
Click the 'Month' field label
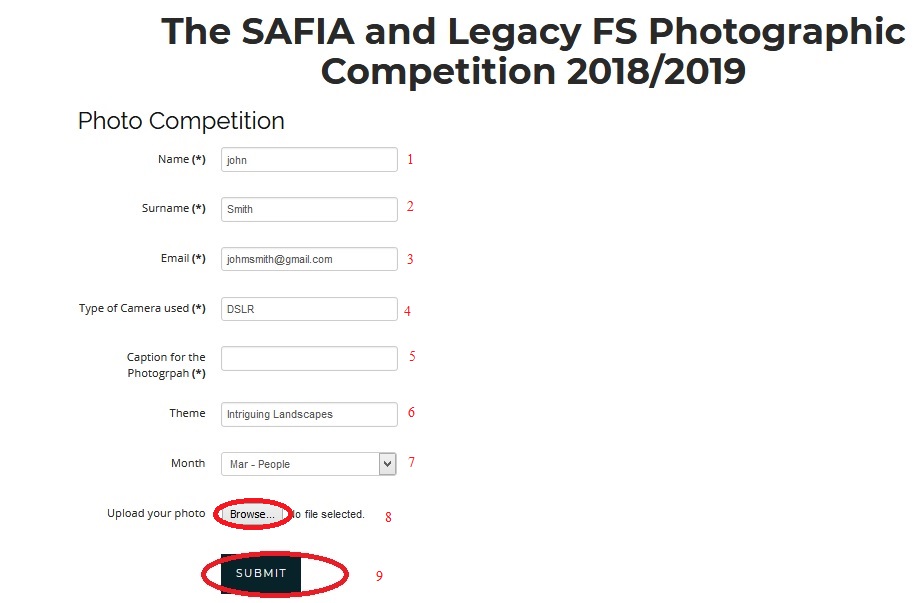tap(188, 463)
